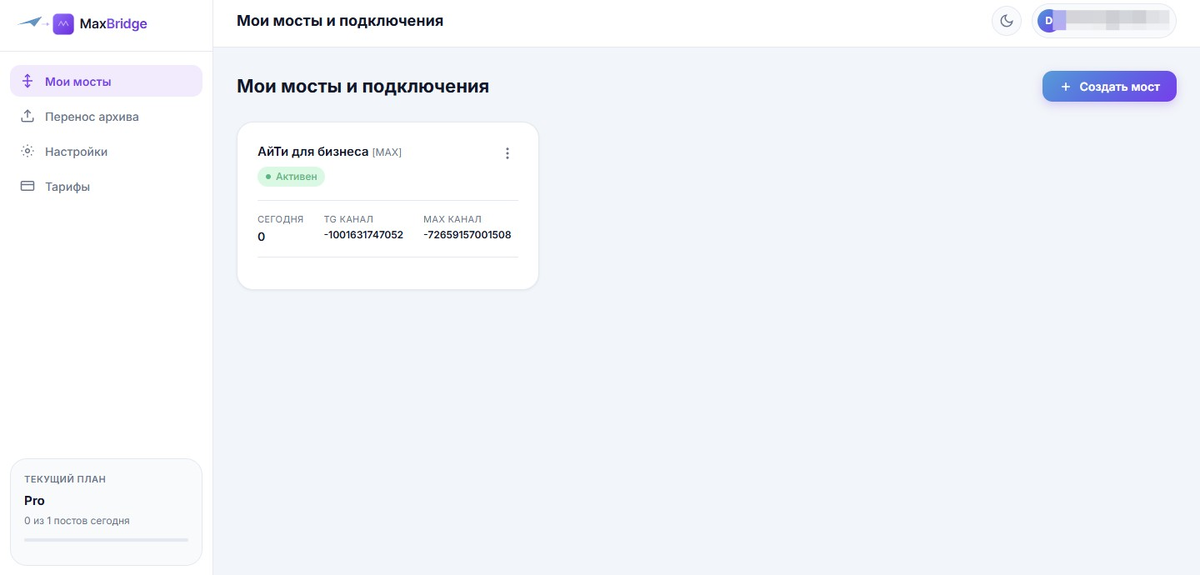Click the TG КАНАЛ label
This screenshot has height=575, width=1200.
click(x=348, y=219)
